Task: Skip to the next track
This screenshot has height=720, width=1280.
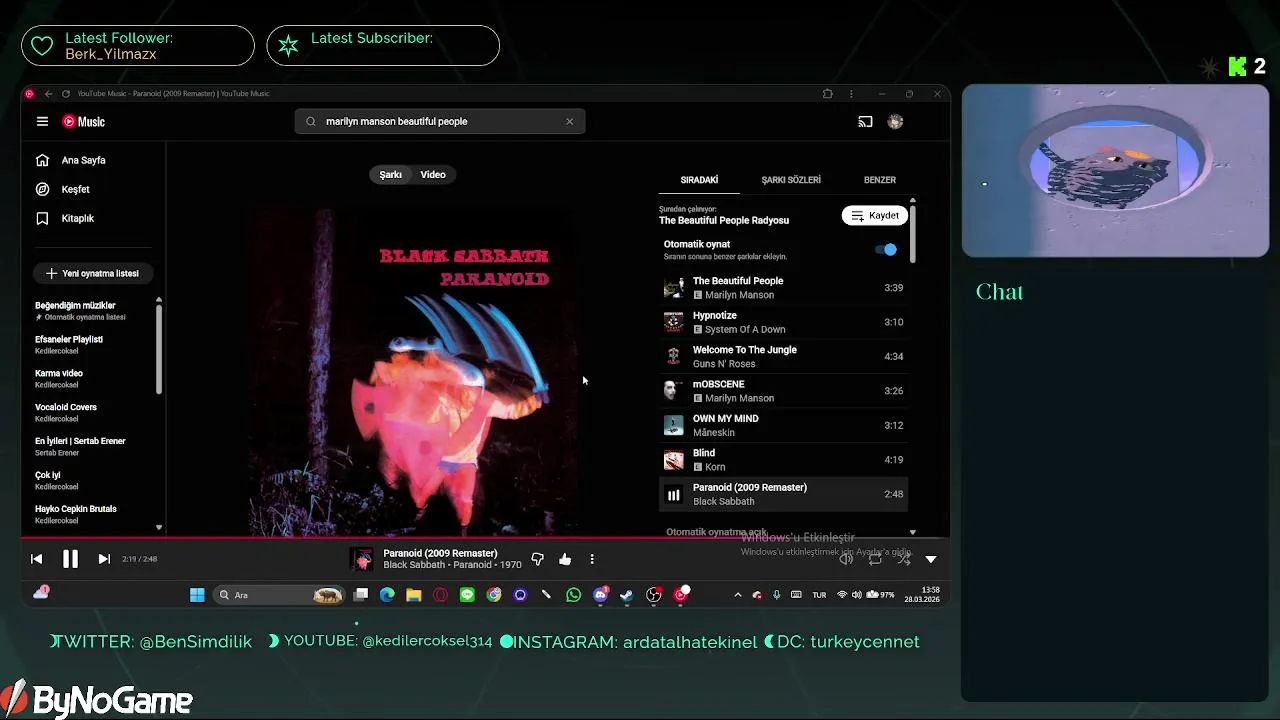Action: (x=104, y=559)
